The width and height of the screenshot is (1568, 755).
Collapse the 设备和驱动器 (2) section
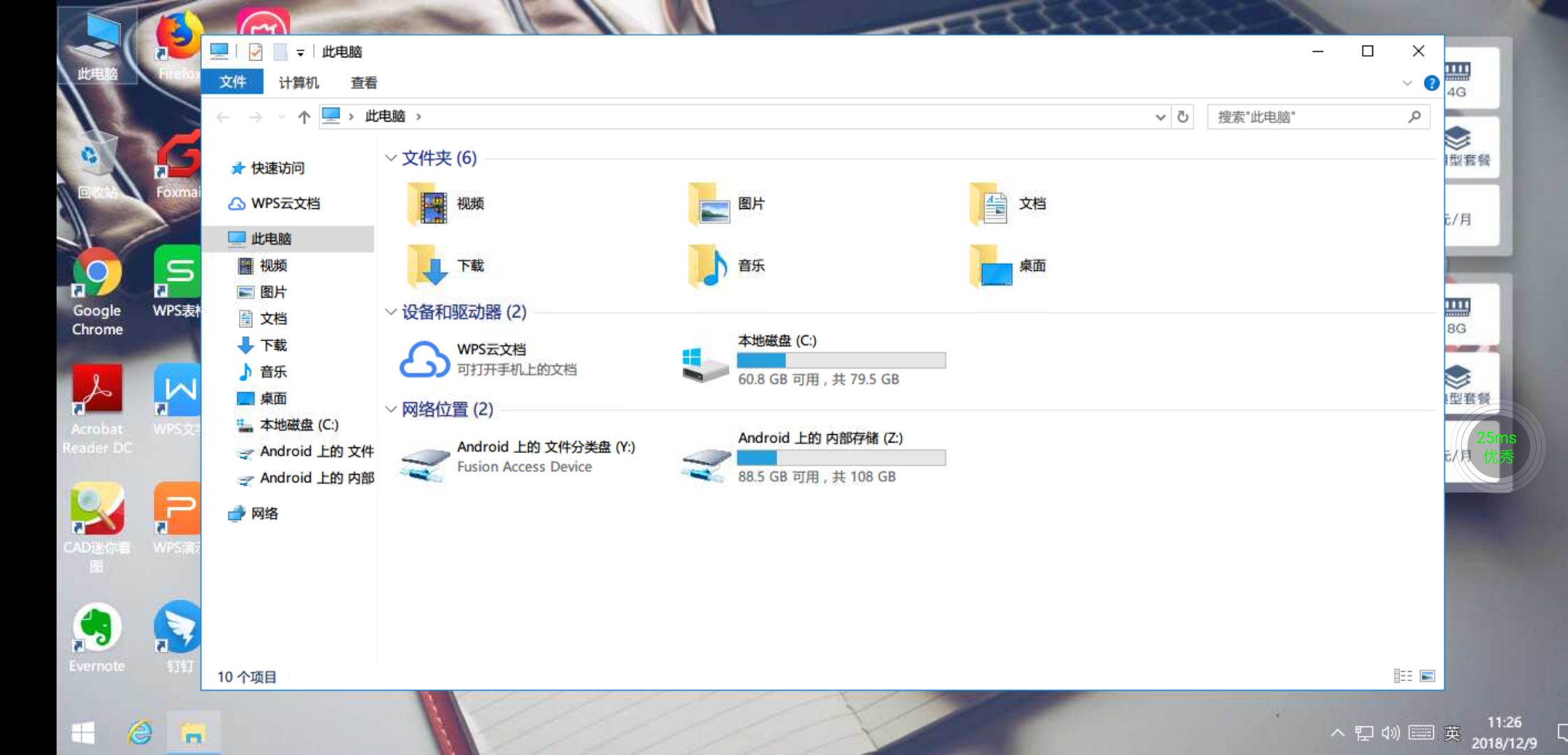(391, 312)
